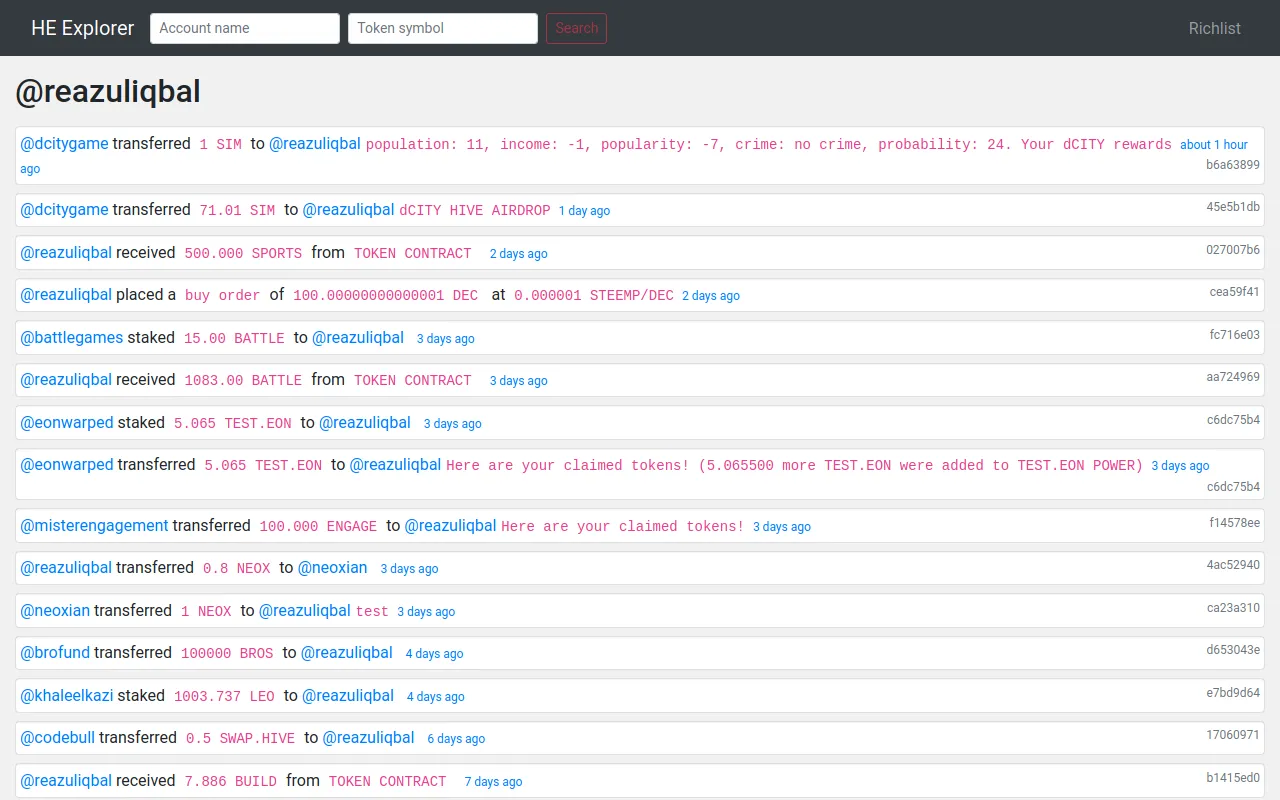
Task: Open @dcitygame in the 71.01 SIM row
Action: click(64, 210)
